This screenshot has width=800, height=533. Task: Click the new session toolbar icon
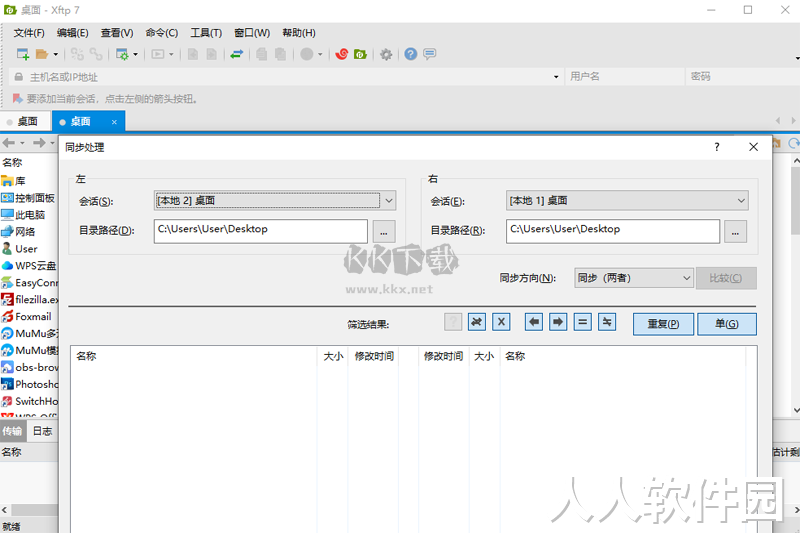23,54
